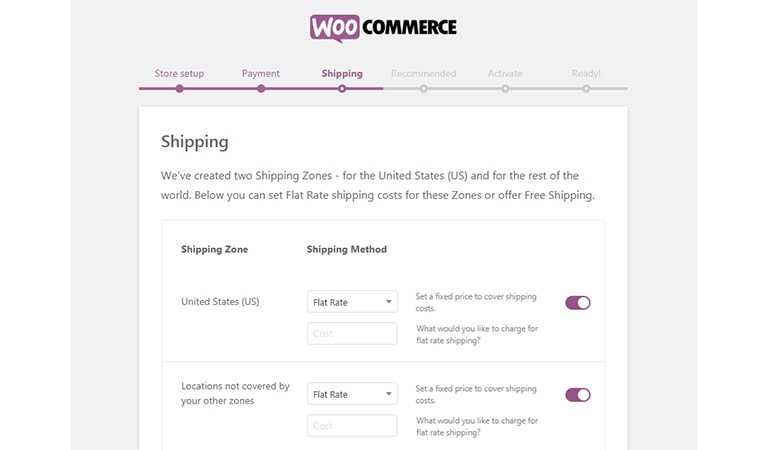Disable shipping toggle for United States (US)
The width and height of the screenshot is (768, 450).
click(x=578, y=303)
